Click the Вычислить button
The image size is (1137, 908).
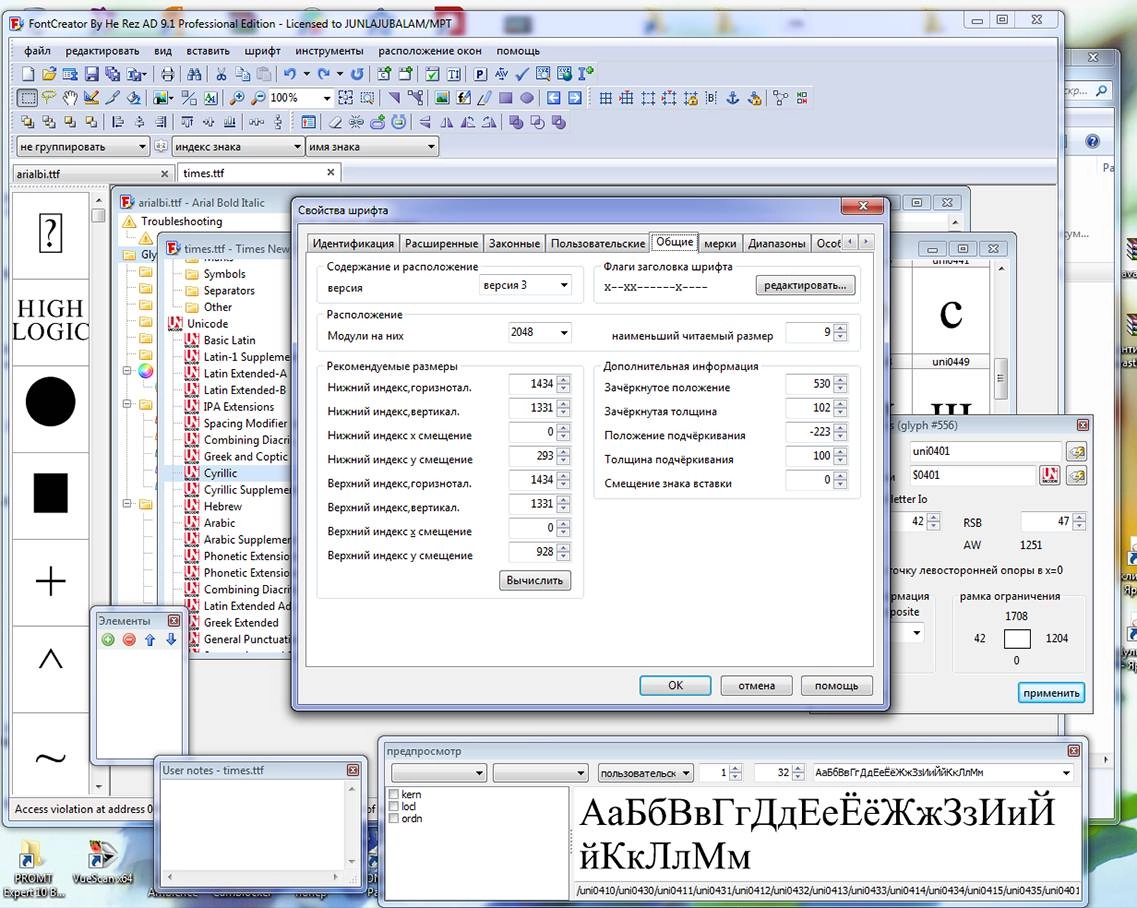(x=534, y=580)
